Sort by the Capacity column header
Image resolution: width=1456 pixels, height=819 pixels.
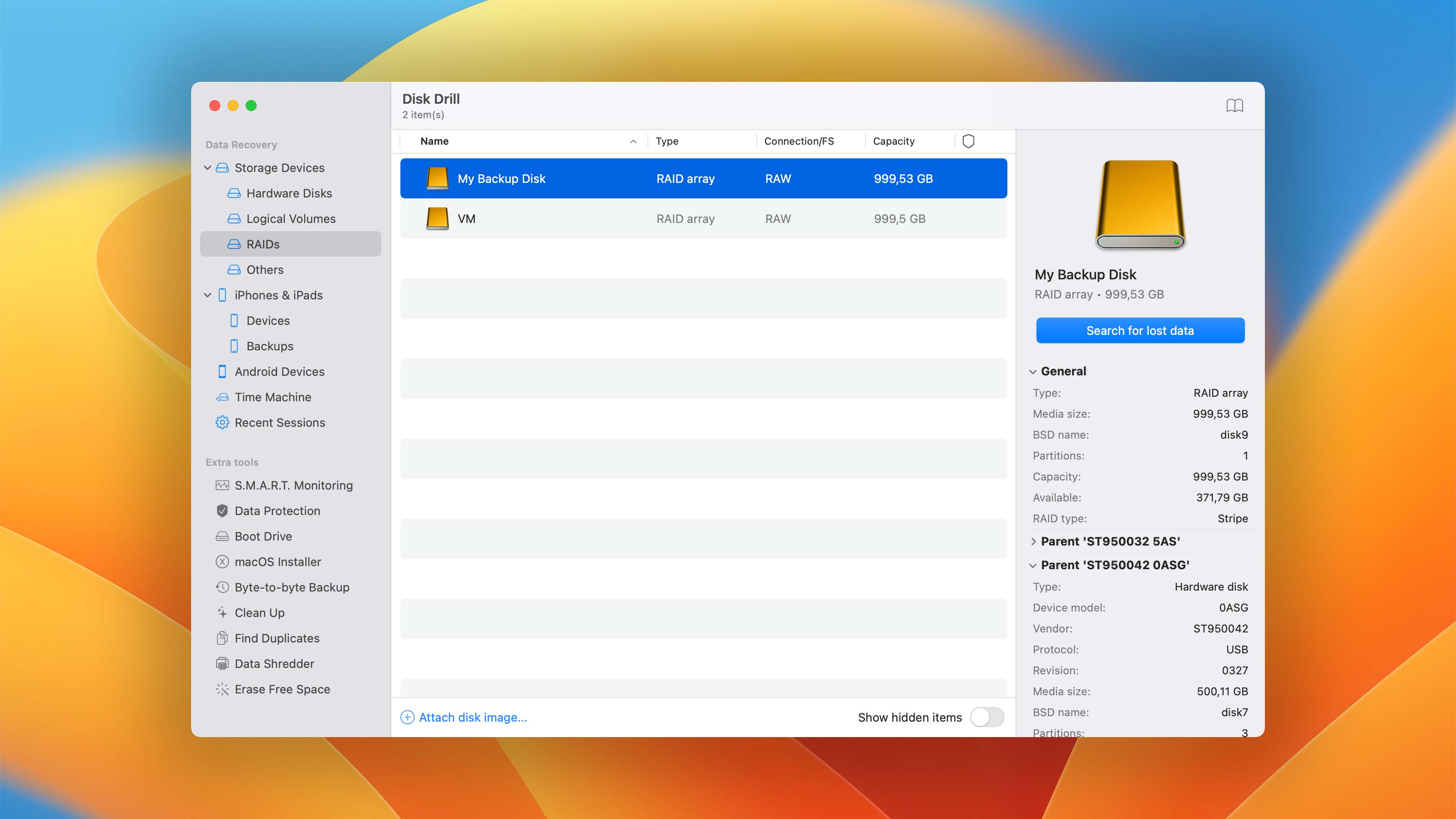[x=894, y=142]
